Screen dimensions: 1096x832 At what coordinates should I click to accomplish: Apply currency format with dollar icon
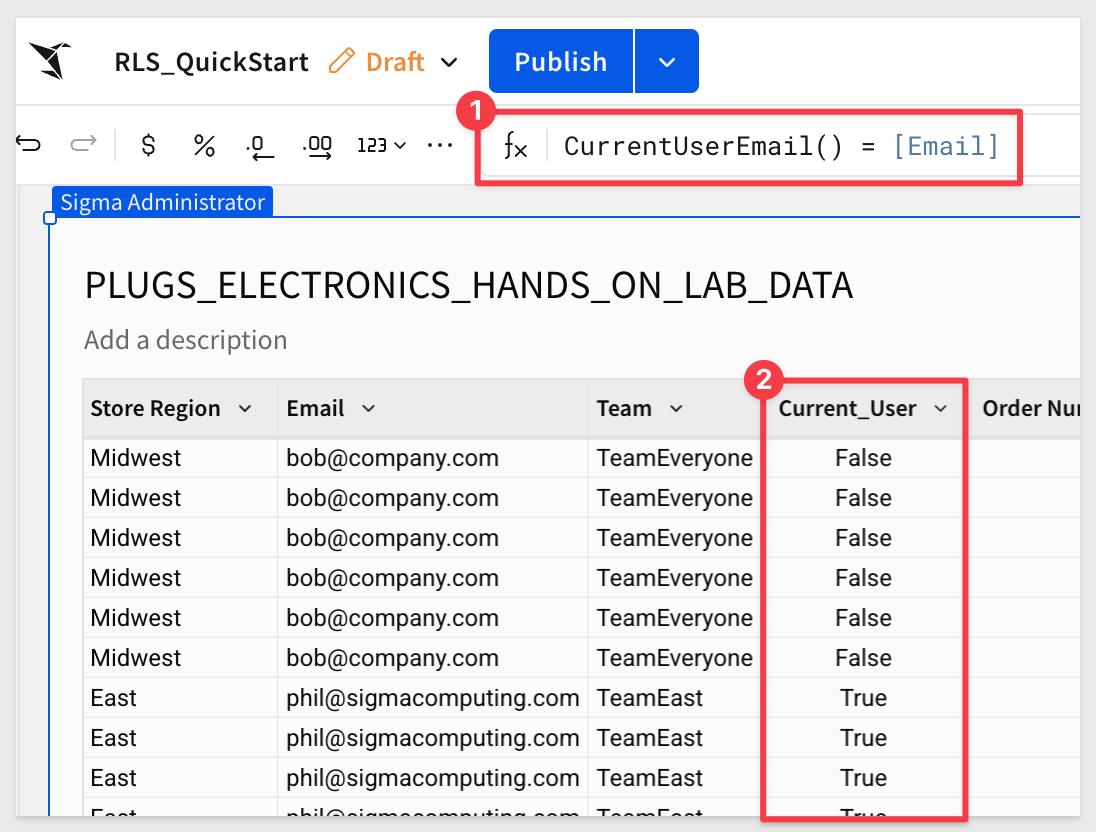tap(148, 145)
